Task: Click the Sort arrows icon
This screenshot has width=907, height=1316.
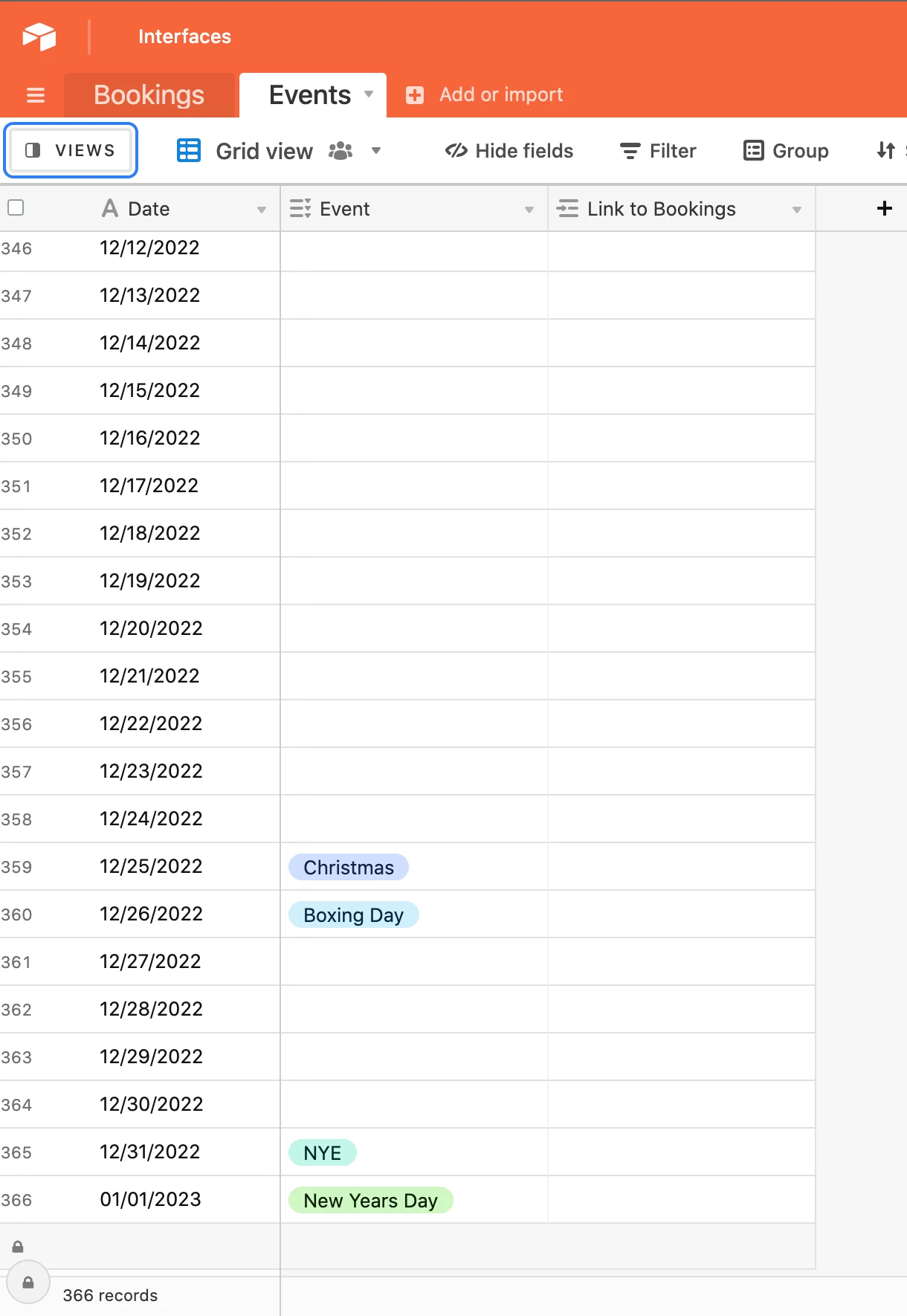Action: coord(885,150)
